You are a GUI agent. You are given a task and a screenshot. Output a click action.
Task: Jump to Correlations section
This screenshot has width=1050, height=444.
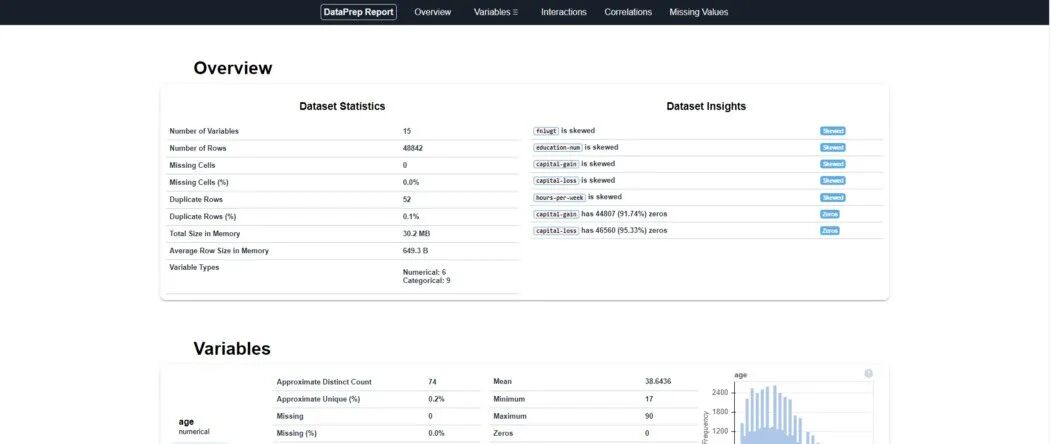pyautogui.click(x=628, y=12)
